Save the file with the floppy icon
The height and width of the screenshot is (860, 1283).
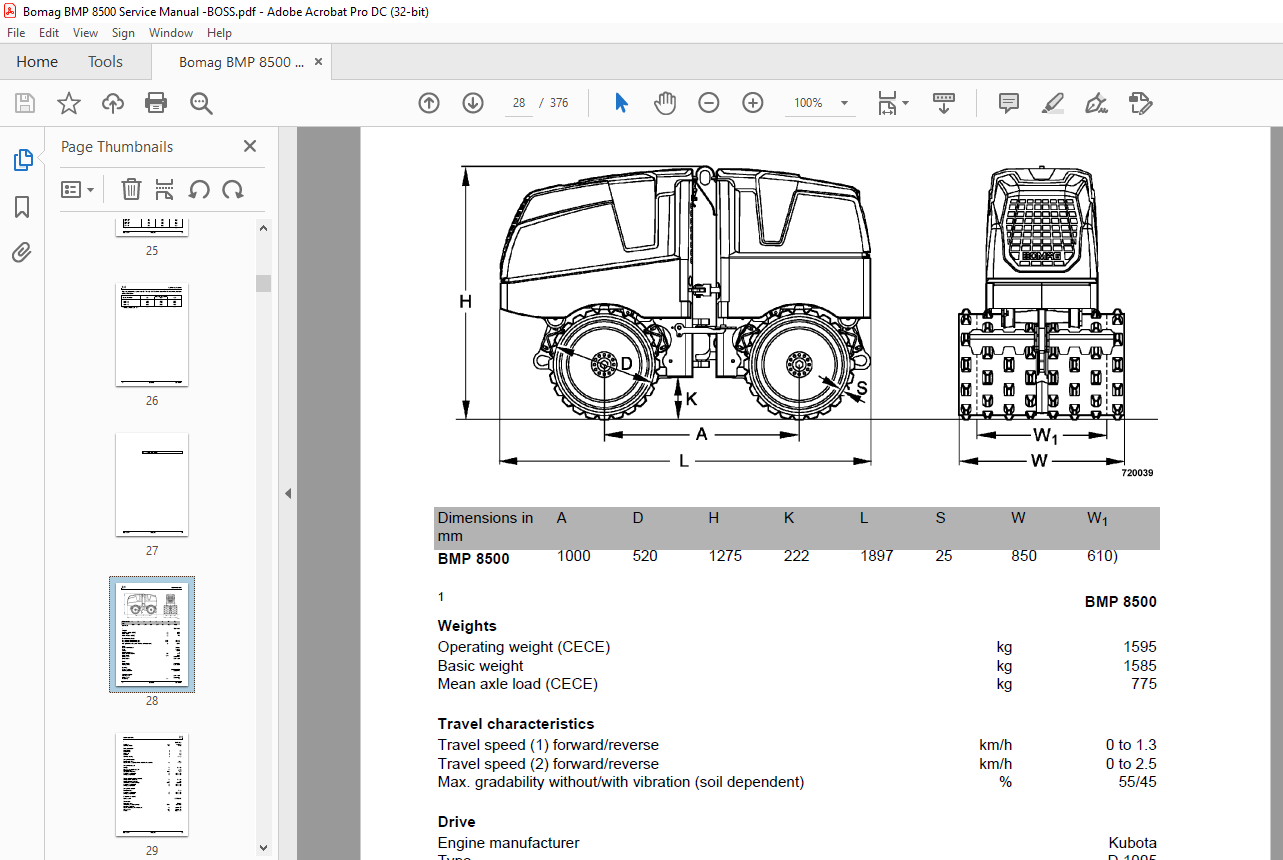[x=25, y=103]
